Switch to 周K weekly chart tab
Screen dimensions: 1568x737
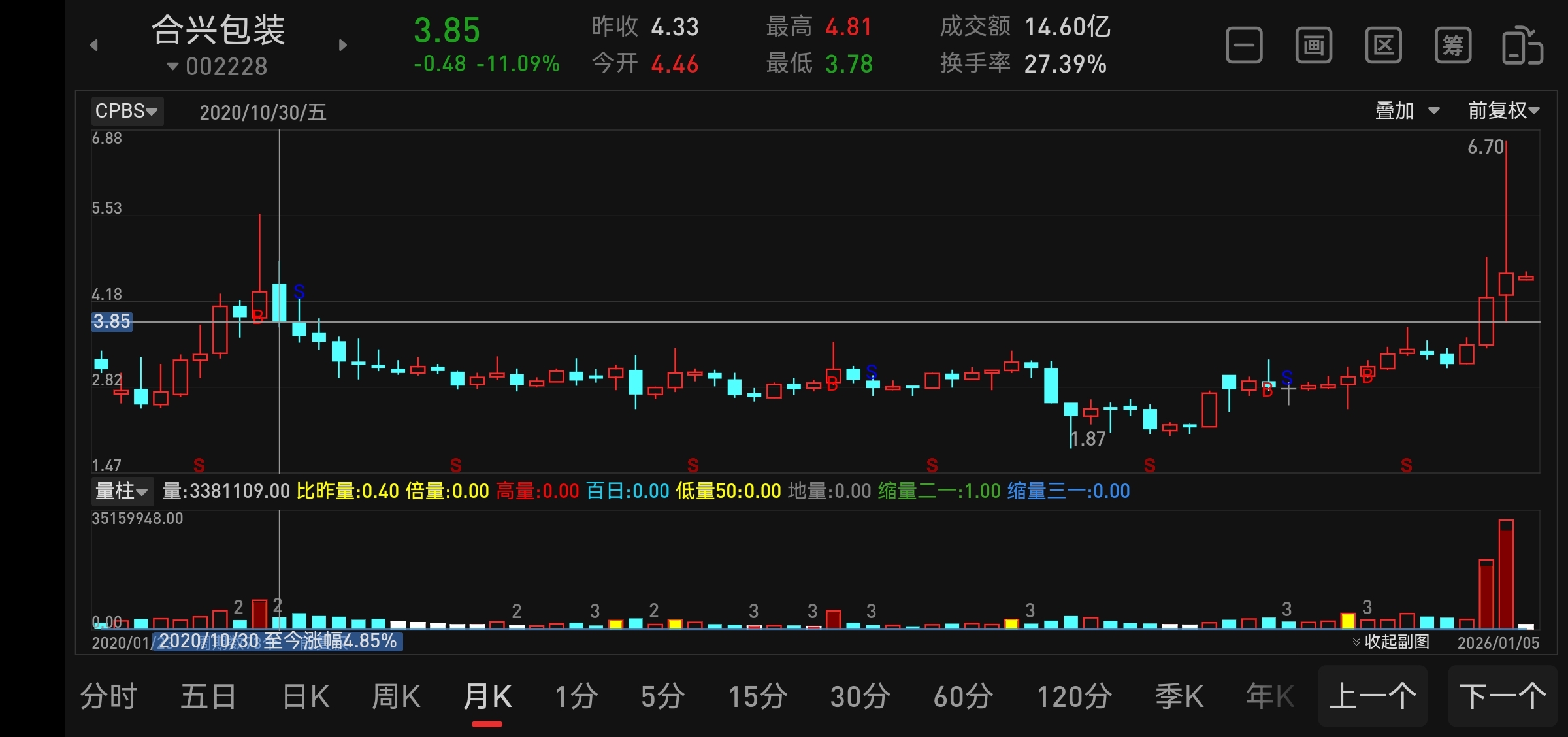(x=396, y=696)
